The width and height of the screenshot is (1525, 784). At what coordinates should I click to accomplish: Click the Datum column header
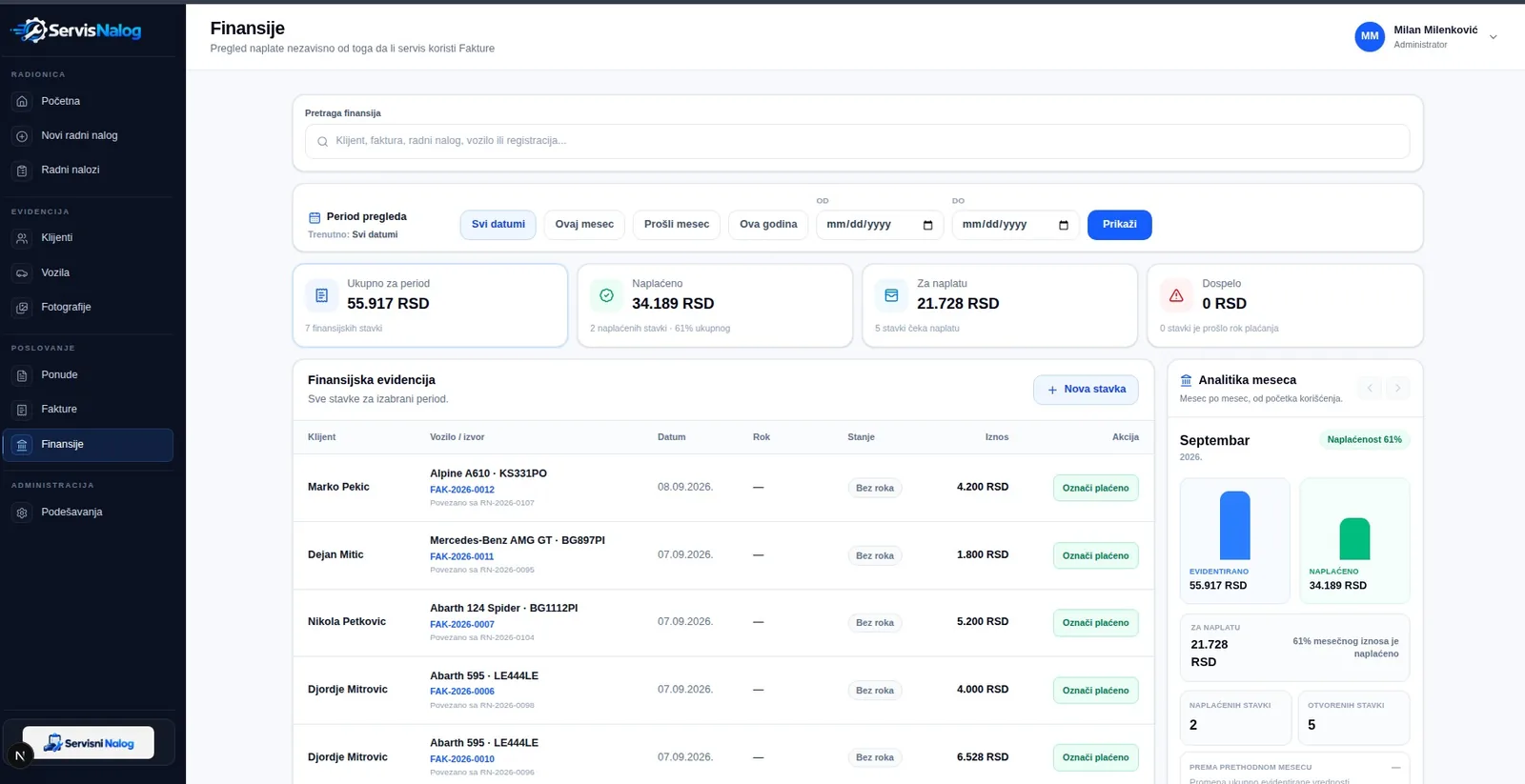[x=671, y=437]
